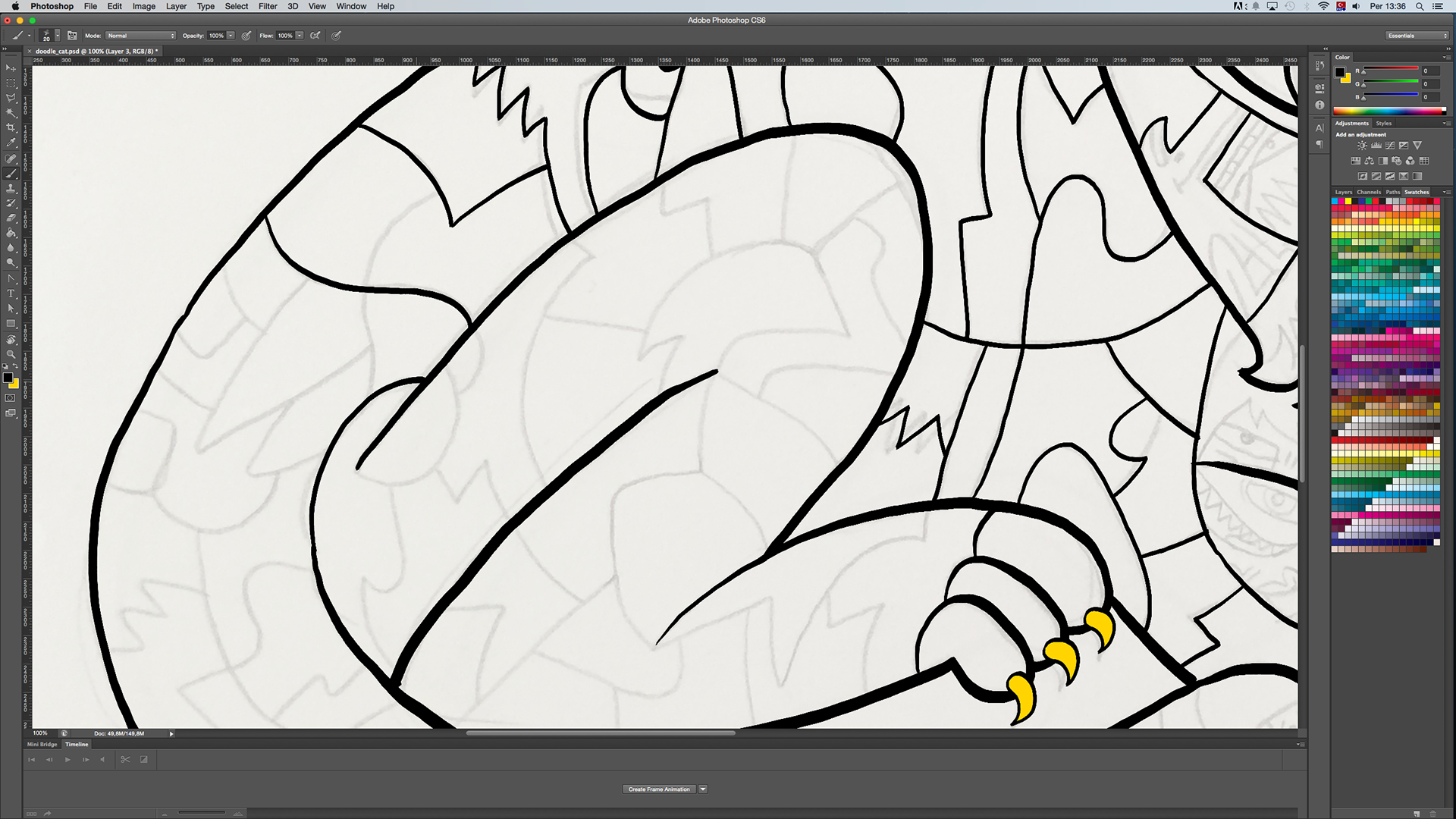Select the Crop tool
Viewport: 1456px width, 819px height.
point(11,127)
